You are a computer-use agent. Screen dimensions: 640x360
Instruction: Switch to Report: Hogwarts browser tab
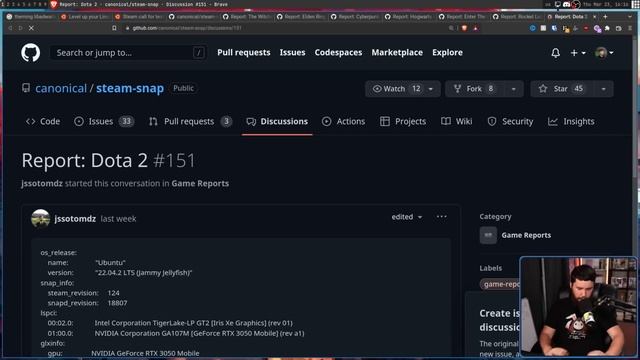click(408, 17)
